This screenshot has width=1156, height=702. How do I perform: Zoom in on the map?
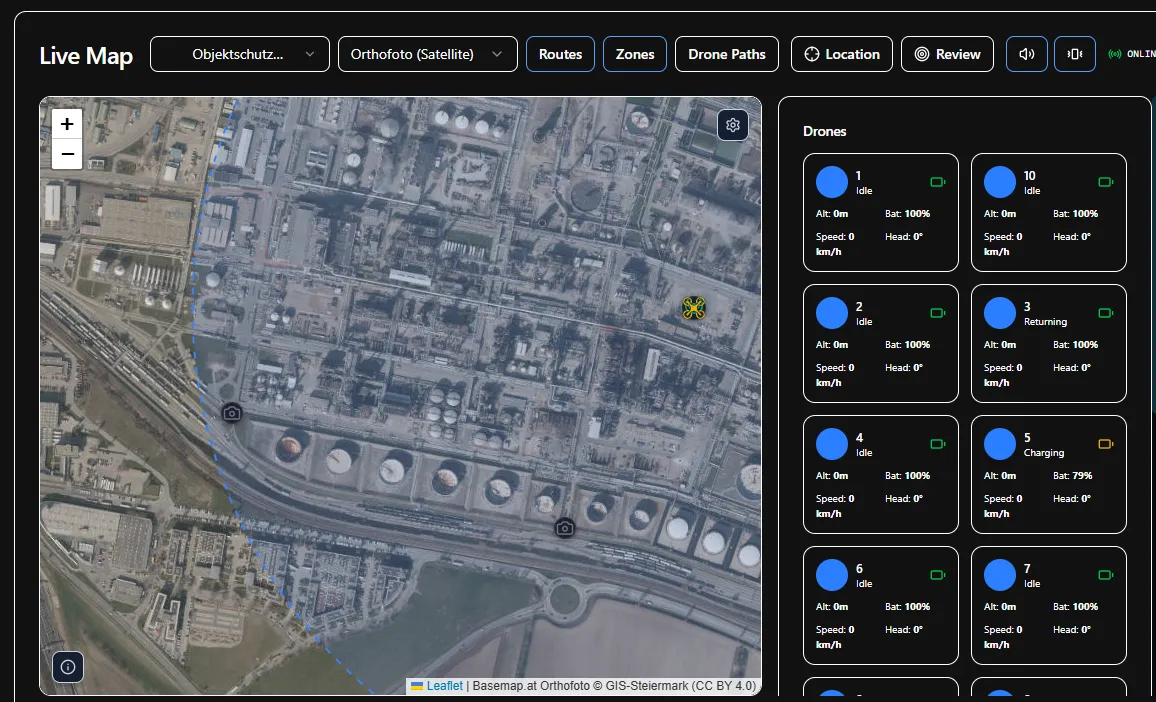click(67, 124)
